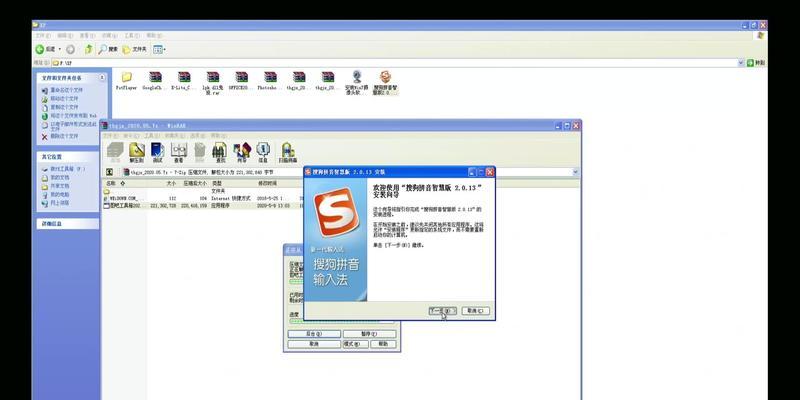
Task: Open Explorer address bar dropdown
Action: pos(741,63)
